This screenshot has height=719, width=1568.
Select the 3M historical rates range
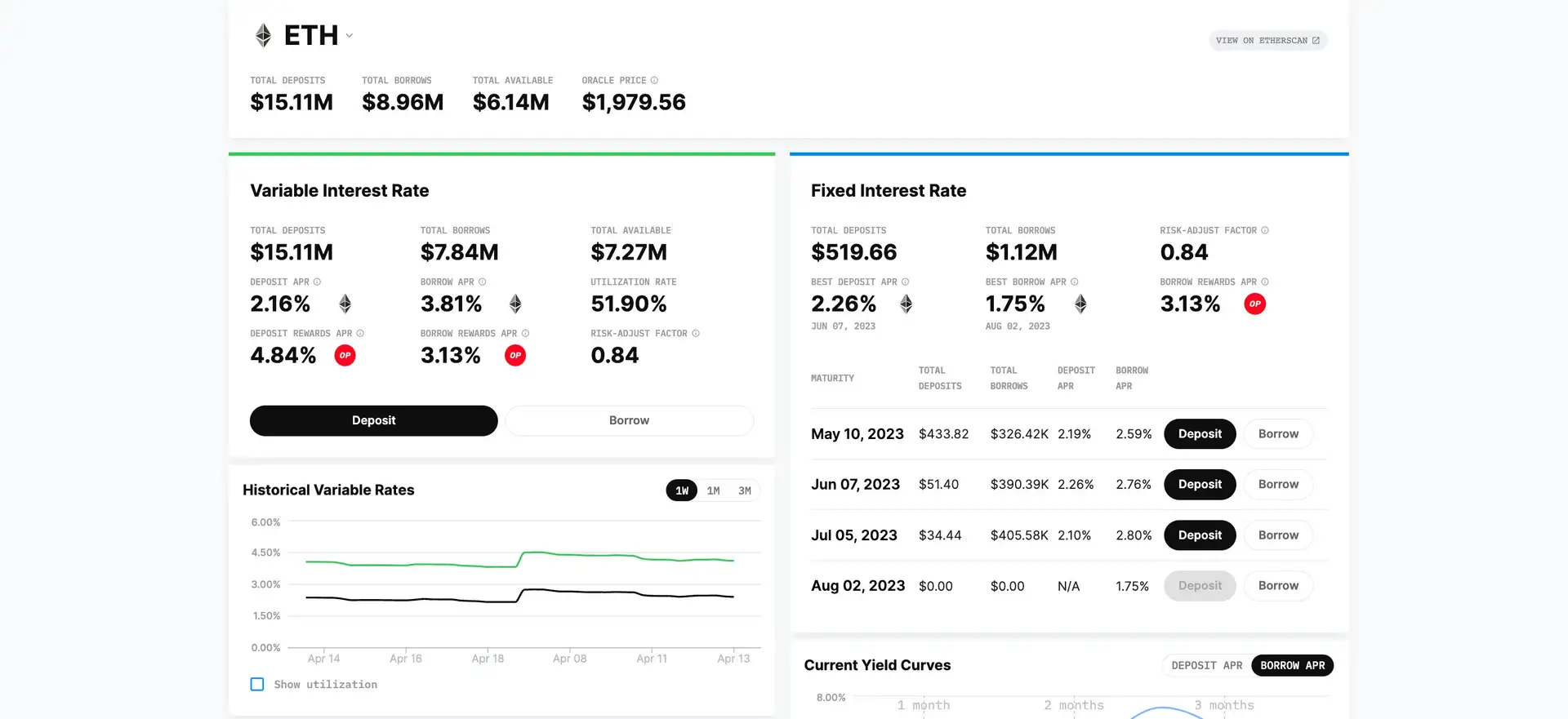click(x=744, y=491)
